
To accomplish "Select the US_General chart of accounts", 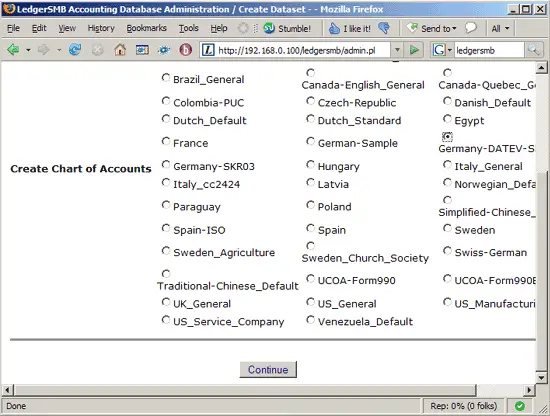I will [x=310, y=302].
